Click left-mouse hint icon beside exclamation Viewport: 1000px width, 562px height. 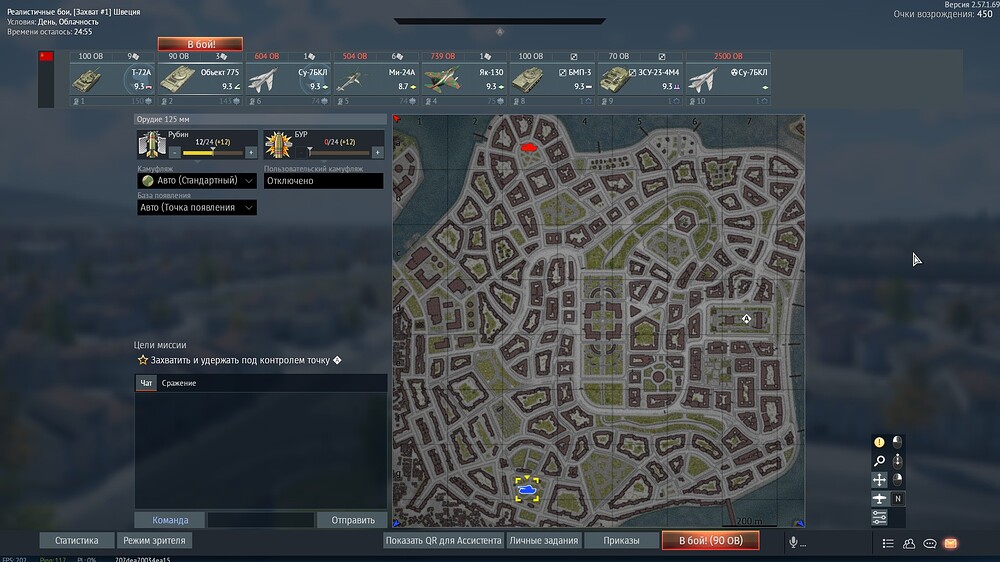pos(897,442)
